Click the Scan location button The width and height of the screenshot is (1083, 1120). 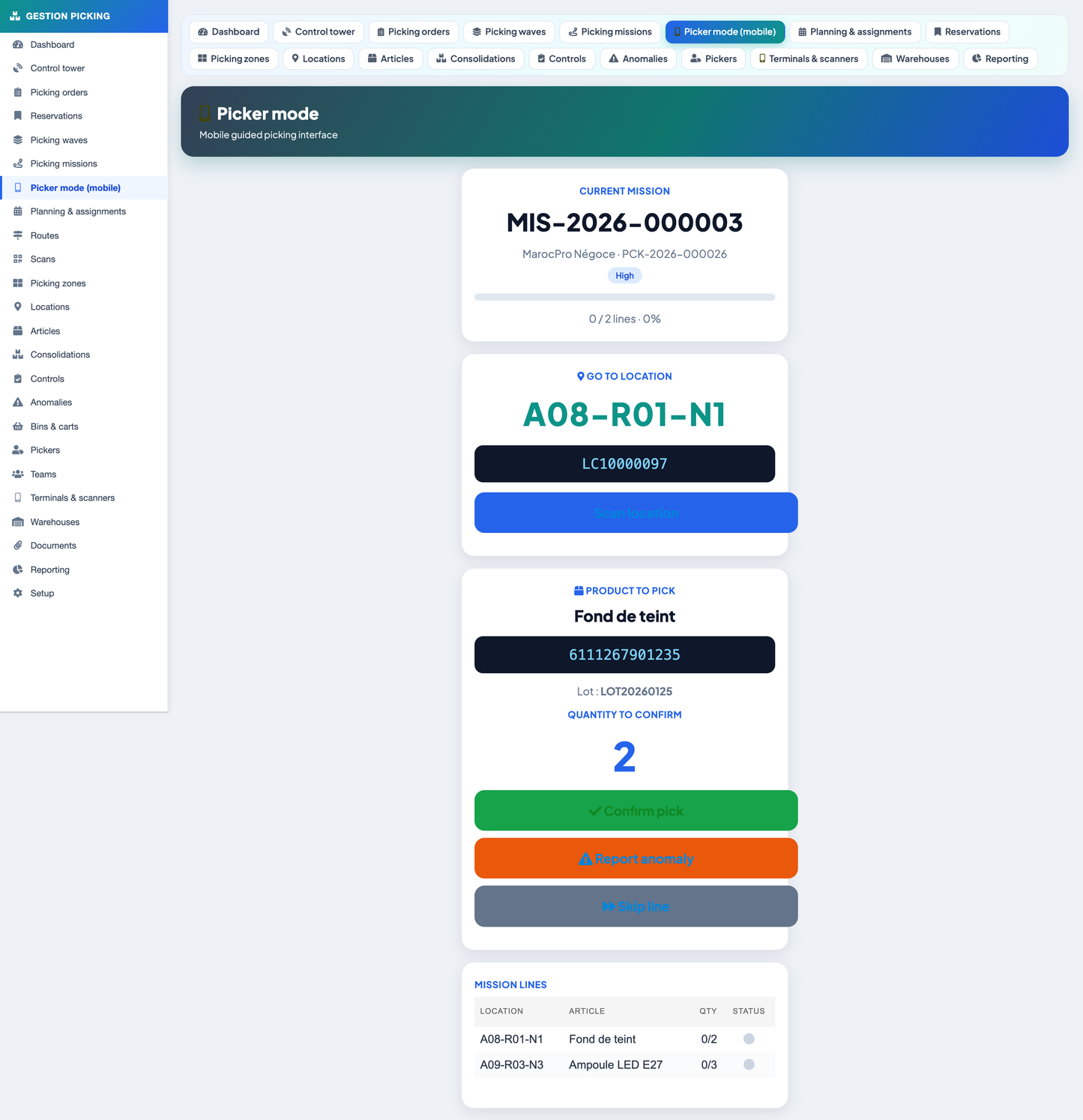636,513
